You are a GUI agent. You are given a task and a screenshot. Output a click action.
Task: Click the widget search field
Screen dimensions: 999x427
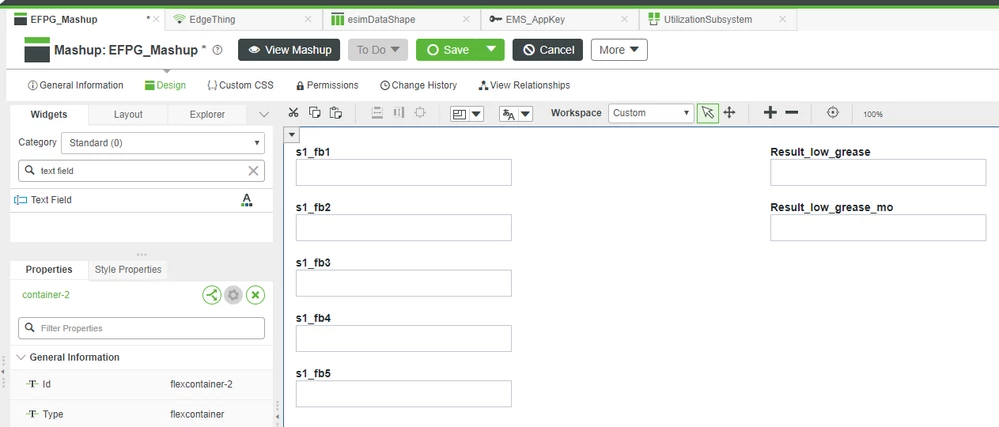pyautogui.click(x=141, y=171)
